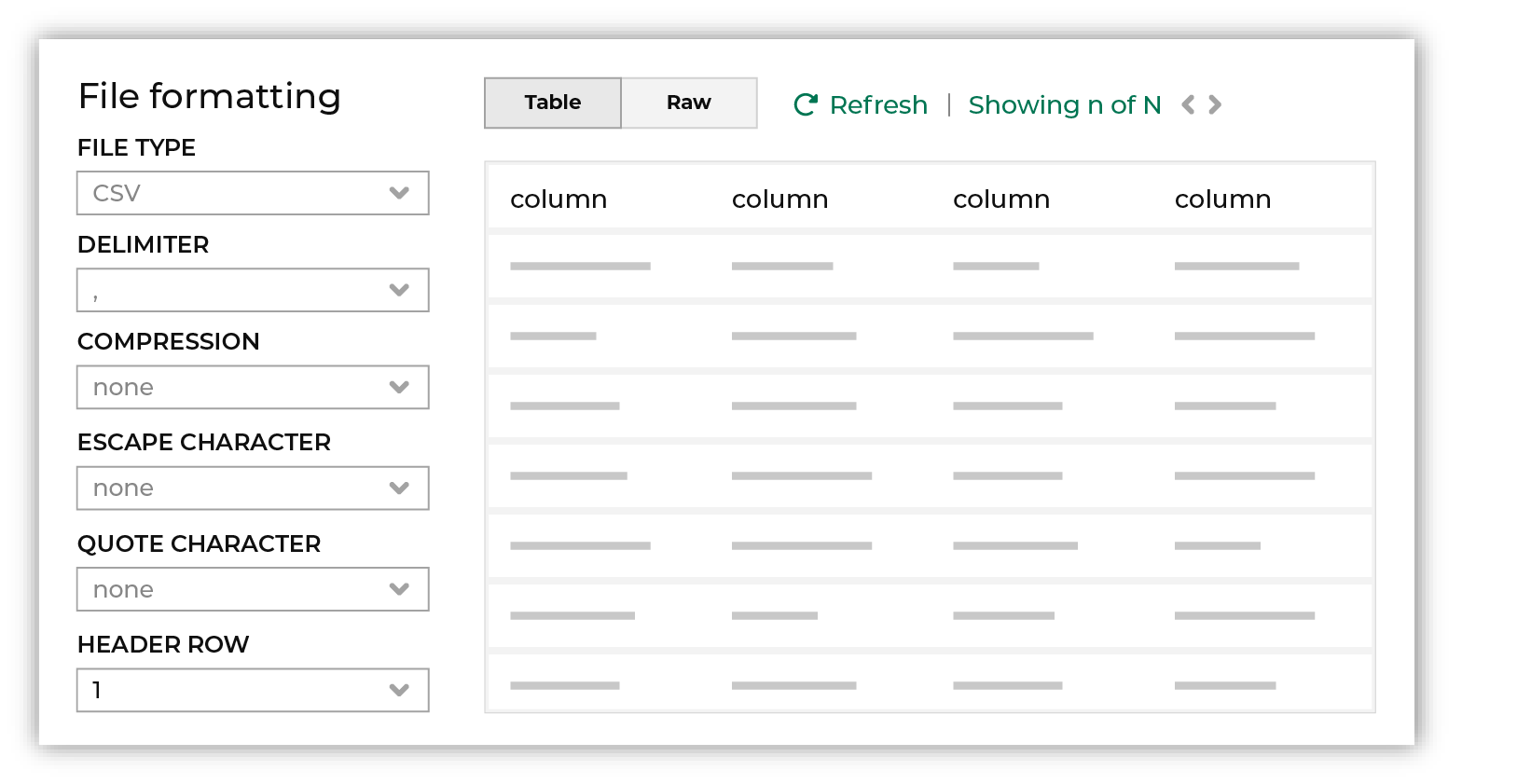Go to next page with right chevron
This screenshot has width=1531, height=784.
[x=1215, y=104]
